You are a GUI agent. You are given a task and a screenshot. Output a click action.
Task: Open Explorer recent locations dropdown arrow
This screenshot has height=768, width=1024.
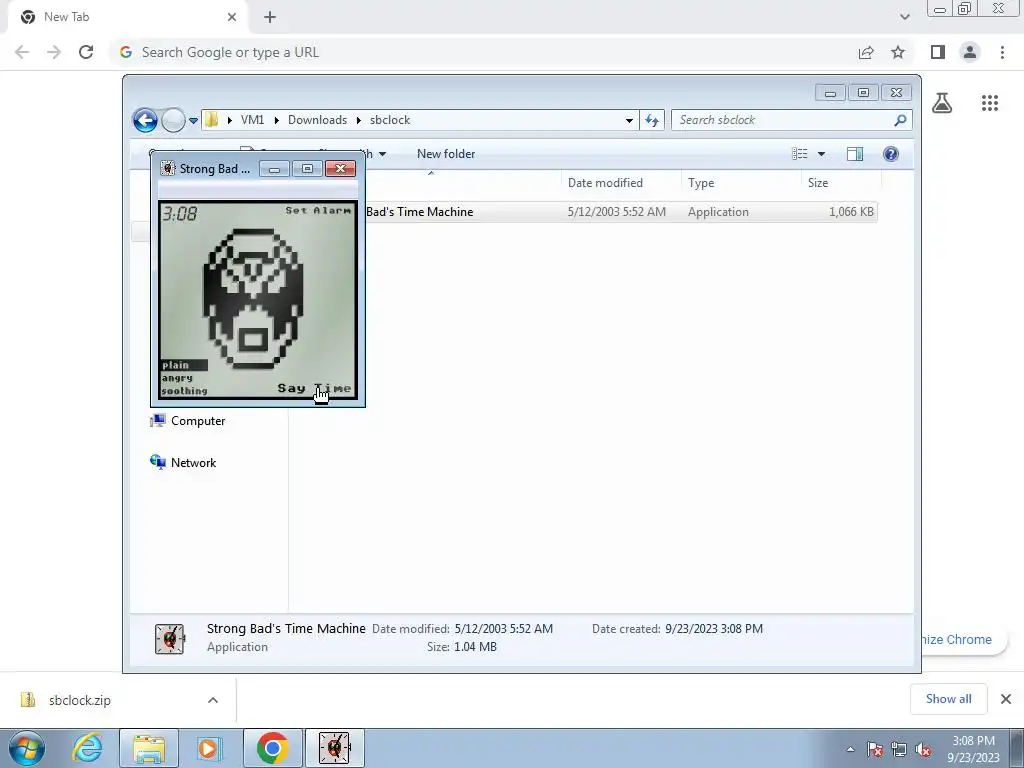point(193,121)
